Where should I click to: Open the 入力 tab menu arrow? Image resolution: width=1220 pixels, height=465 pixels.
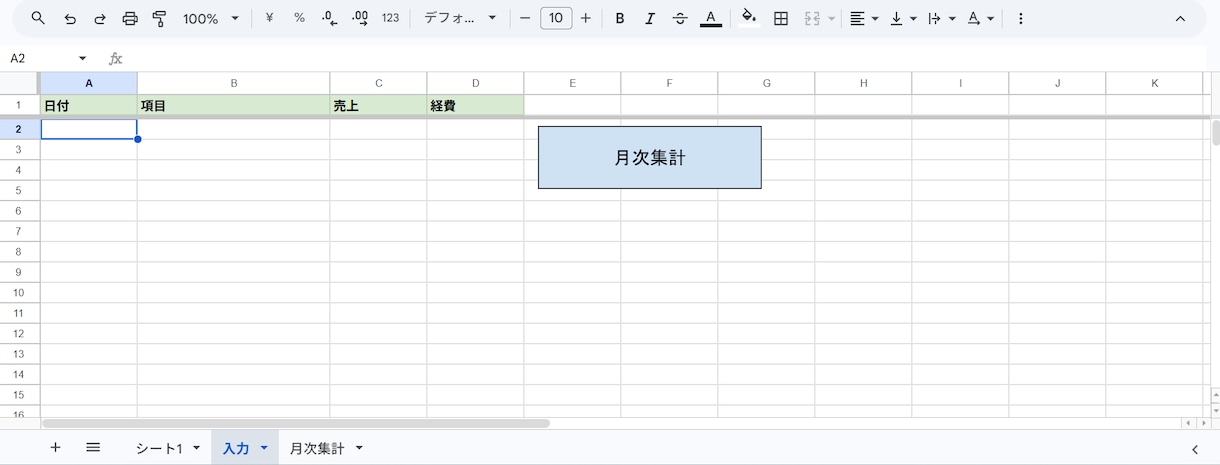coord(264,449)
